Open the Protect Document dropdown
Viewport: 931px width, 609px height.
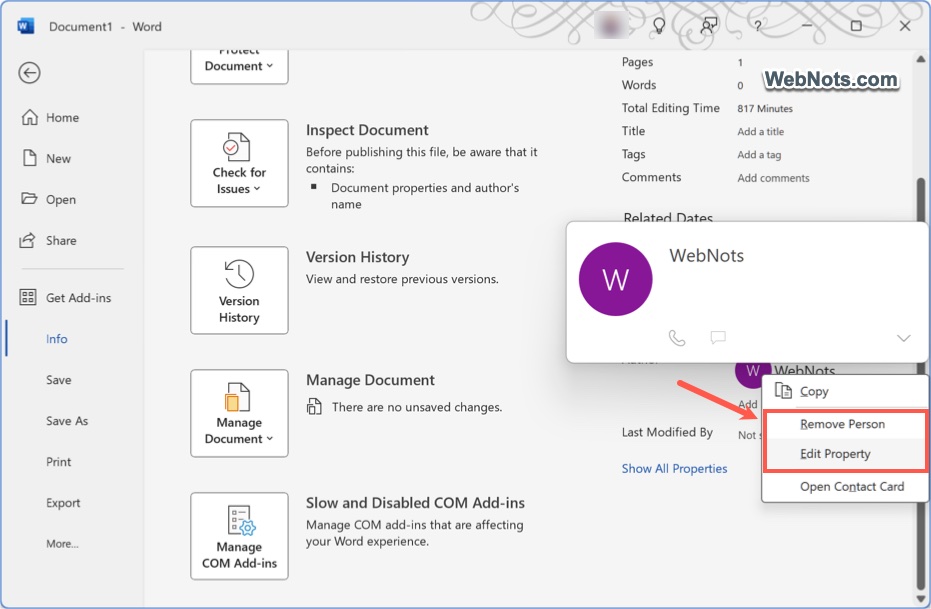pyautogui.click(x=239, y=66)
